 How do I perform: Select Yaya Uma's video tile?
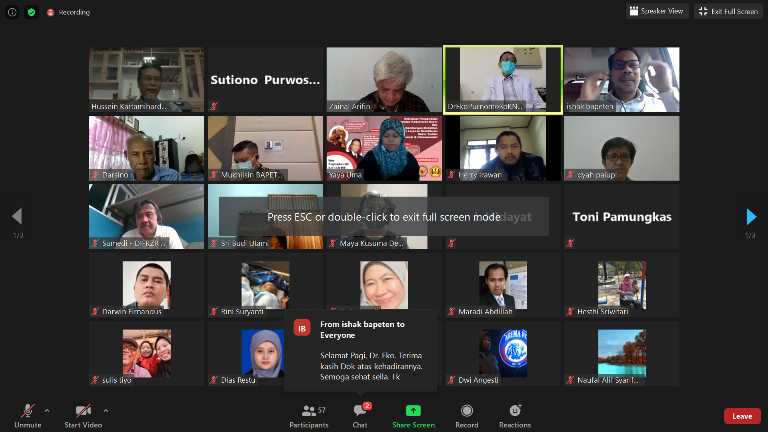(x=384, y=148)
